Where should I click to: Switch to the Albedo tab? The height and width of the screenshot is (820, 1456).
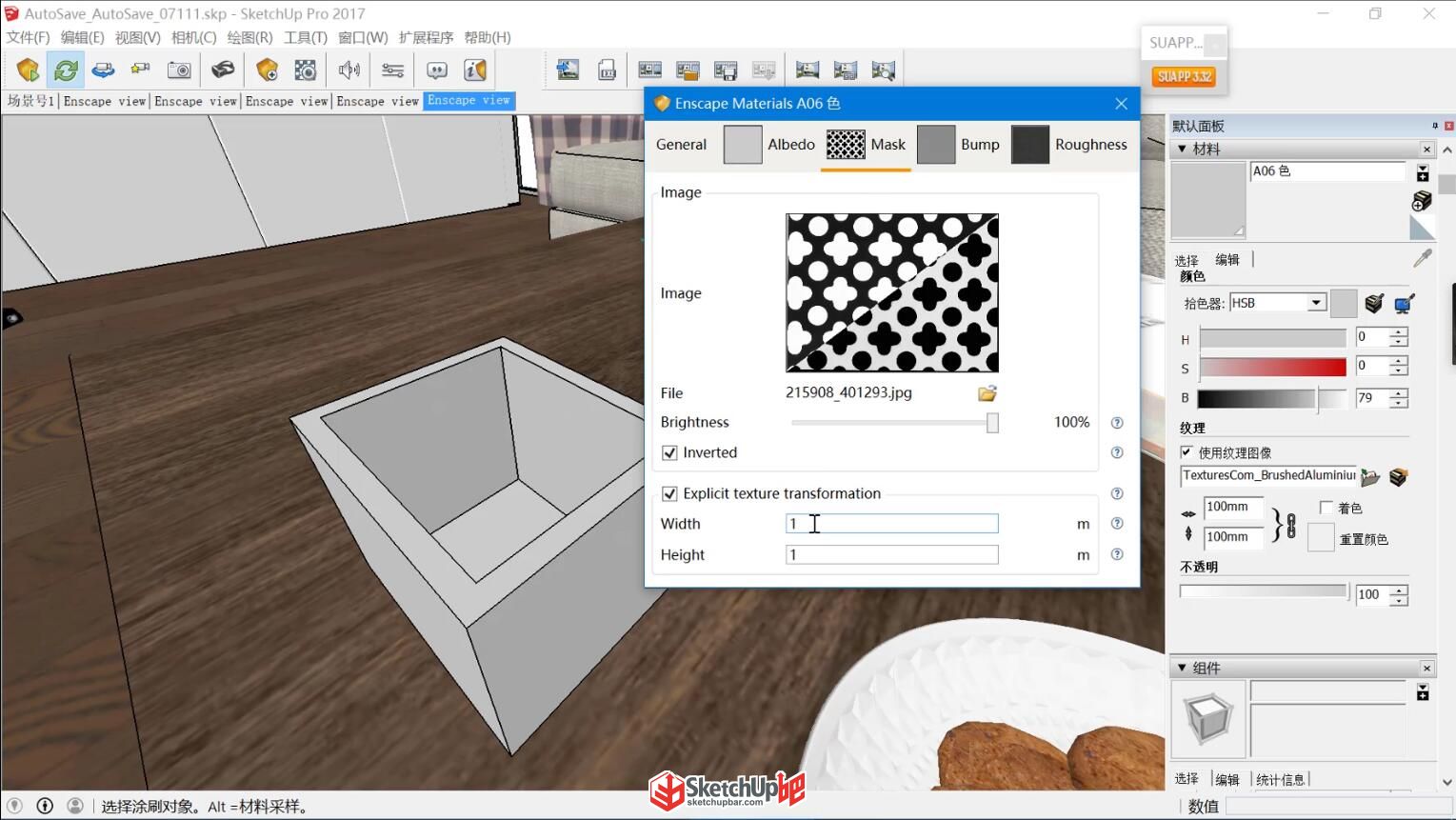[769, 145]
